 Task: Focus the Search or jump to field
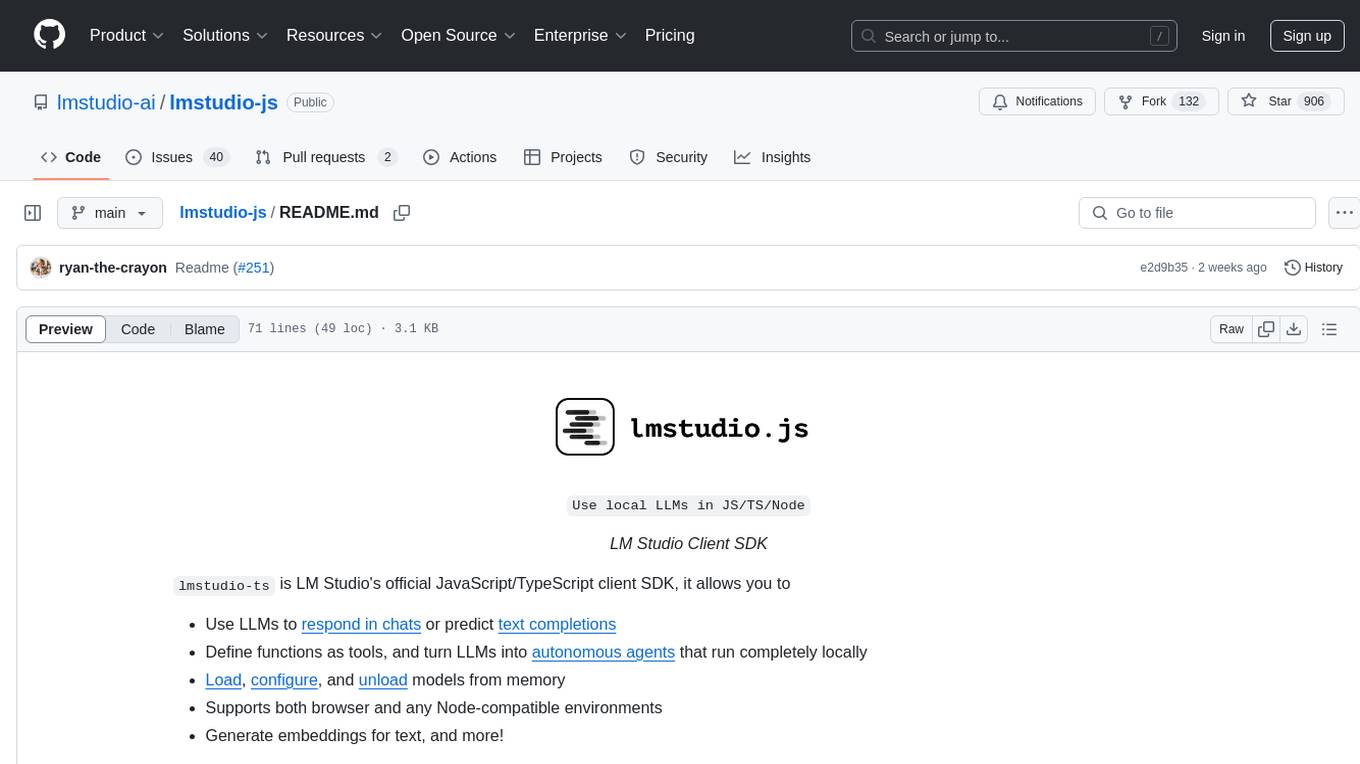click(1013, 36)
